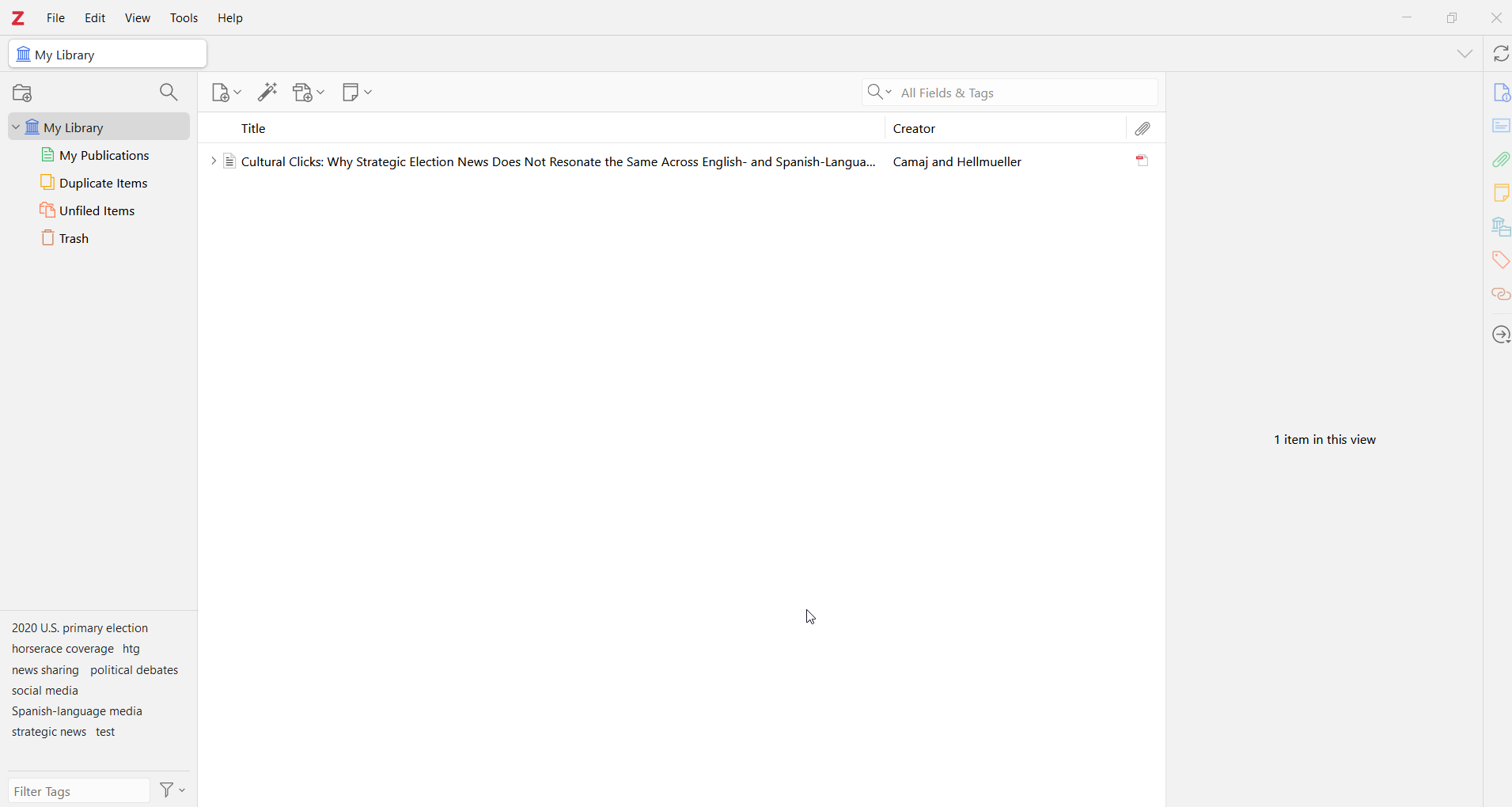The width and height of the screenshot is (1512, 807).
Task: Filter by tag htg
Action: pos(131,650)
